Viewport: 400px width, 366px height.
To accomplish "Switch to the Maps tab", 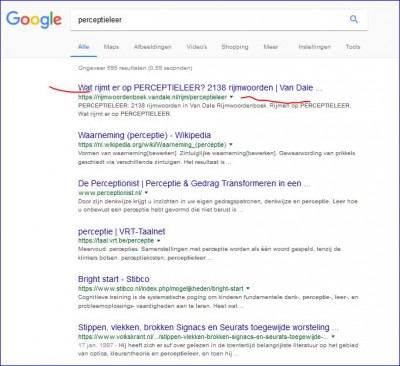I will (x=111, y=47).
